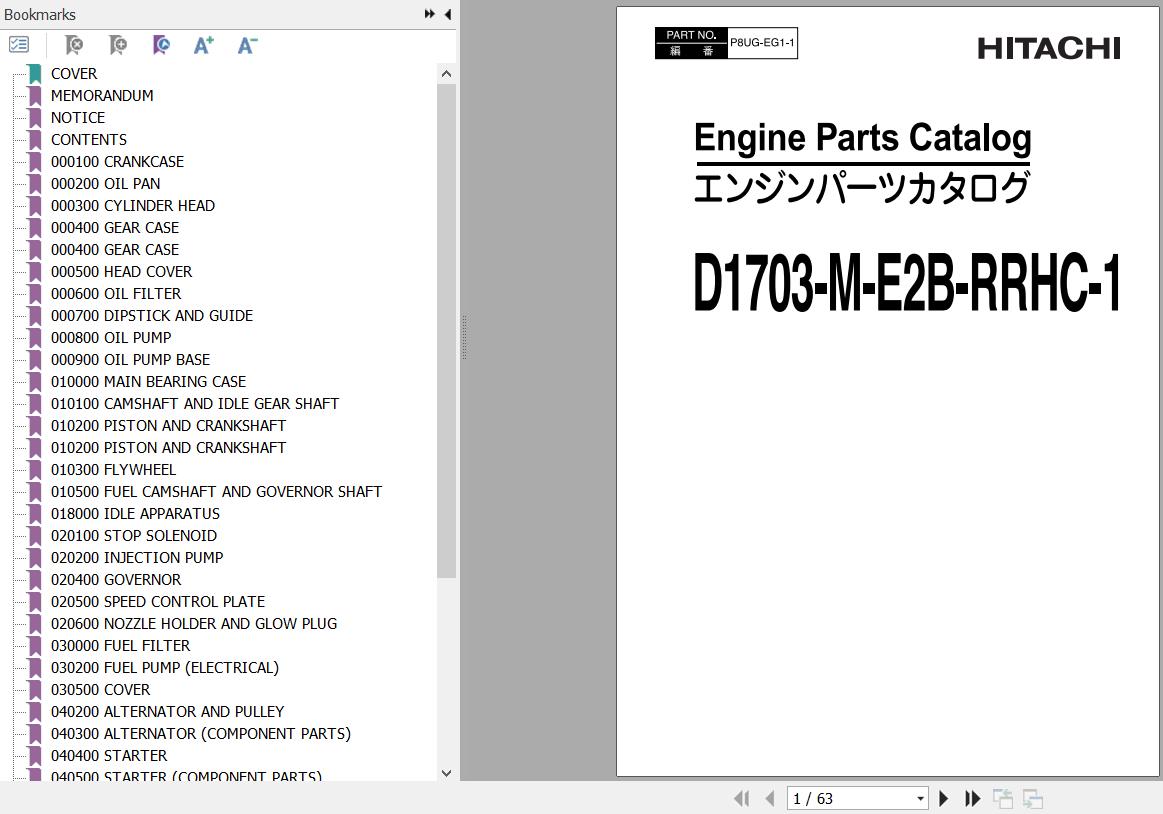The image size is (1163, 814).
Task: Open the 040200 ALTERNATOR AND PULLEY bookmark
Action: pyautogui.click(x=168, y=712)
